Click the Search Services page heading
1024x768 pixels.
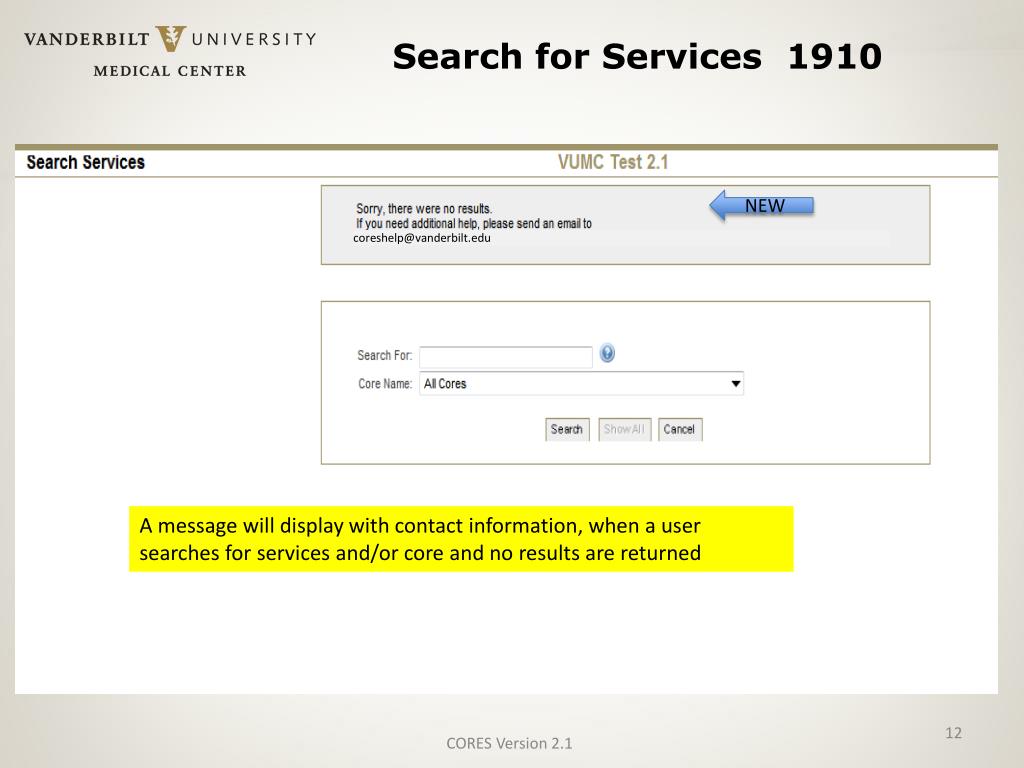[x=86, y=162]
